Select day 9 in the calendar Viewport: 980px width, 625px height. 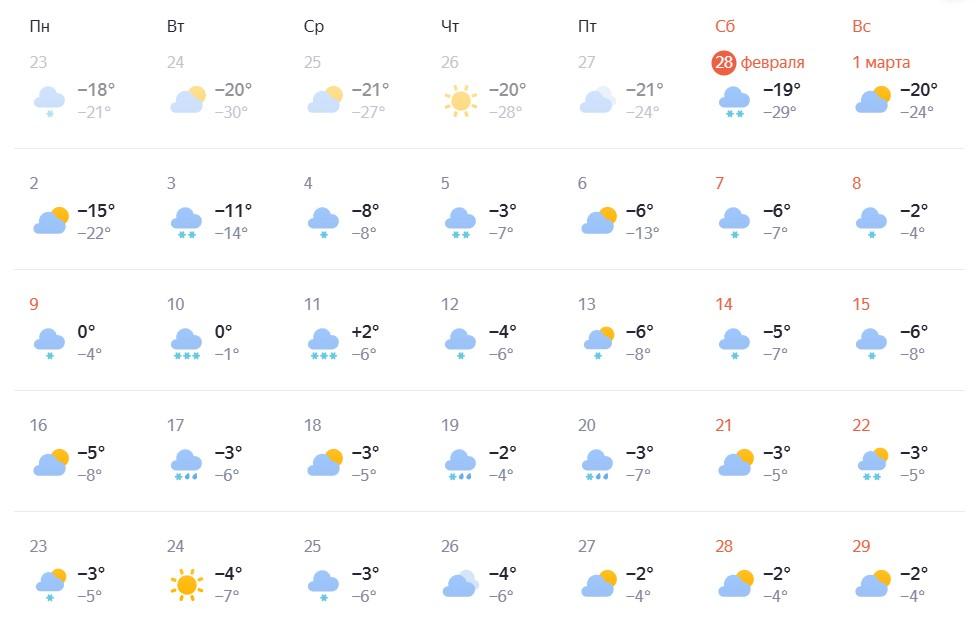(35, 304)
